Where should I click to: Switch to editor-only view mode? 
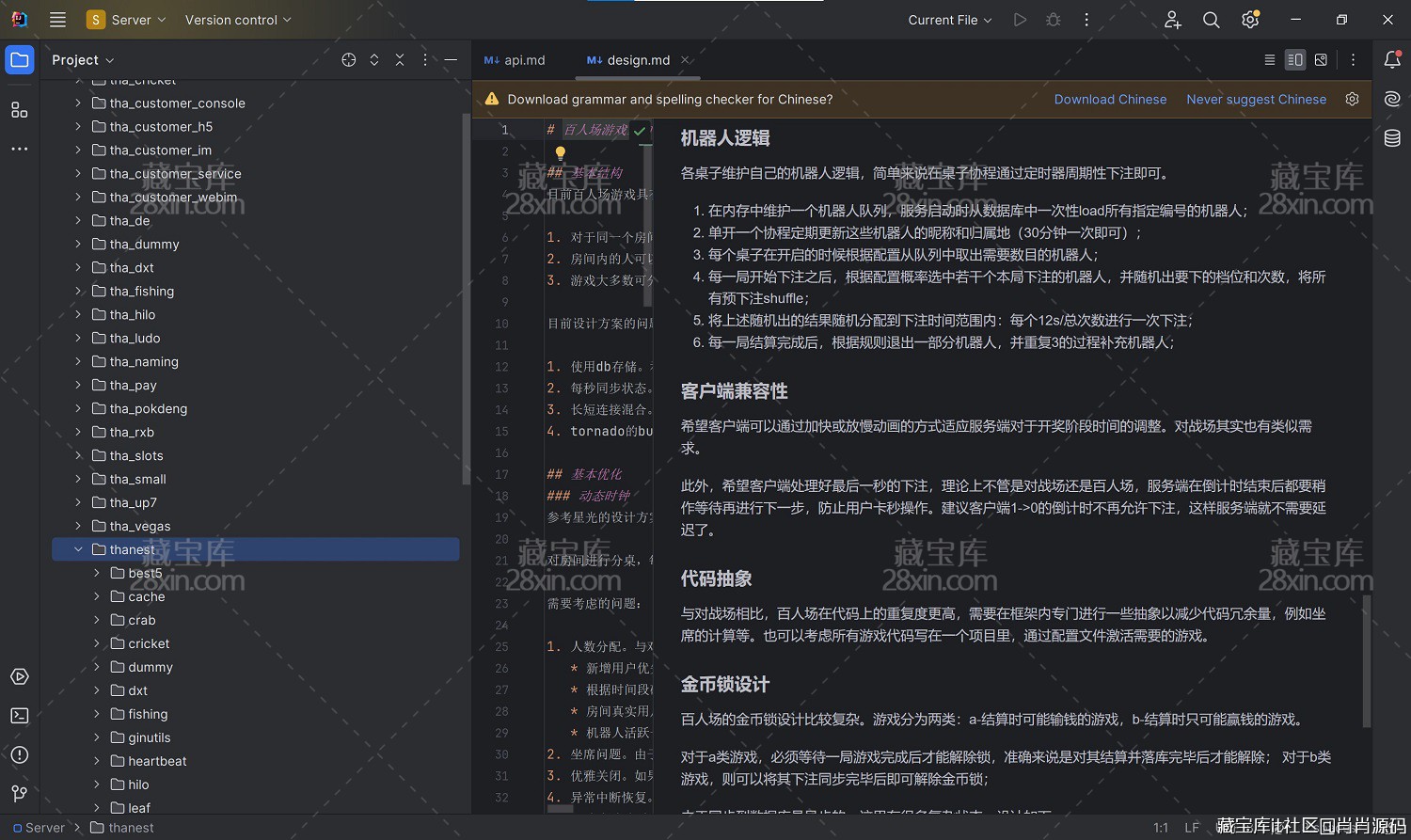pos(1270,60)
